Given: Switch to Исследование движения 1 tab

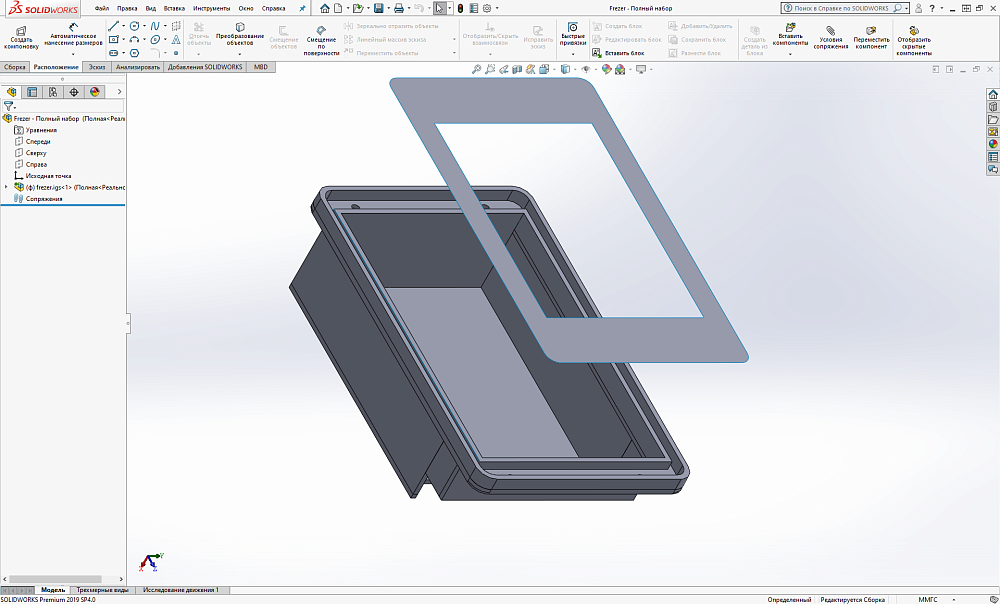Looking at the screenshot, I should pyautogui.click(x=180, y=590).
